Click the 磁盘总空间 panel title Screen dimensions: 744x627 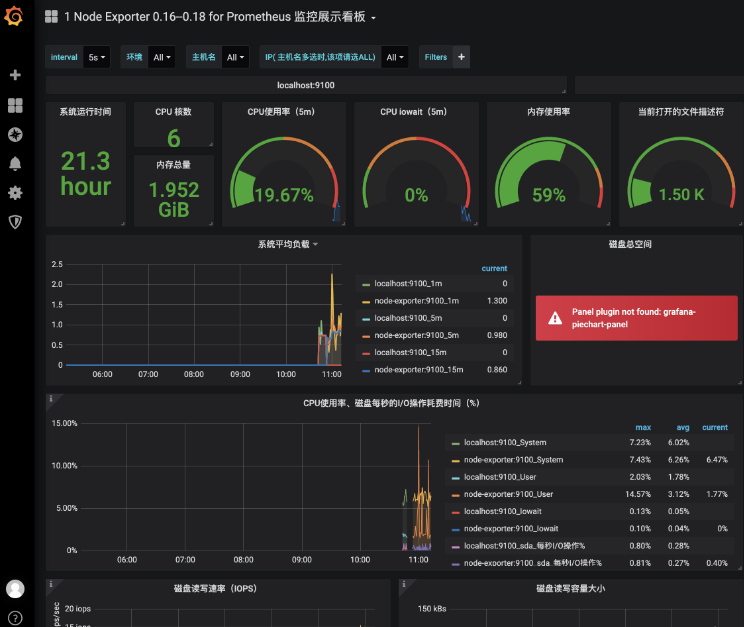tap(630, 244)
